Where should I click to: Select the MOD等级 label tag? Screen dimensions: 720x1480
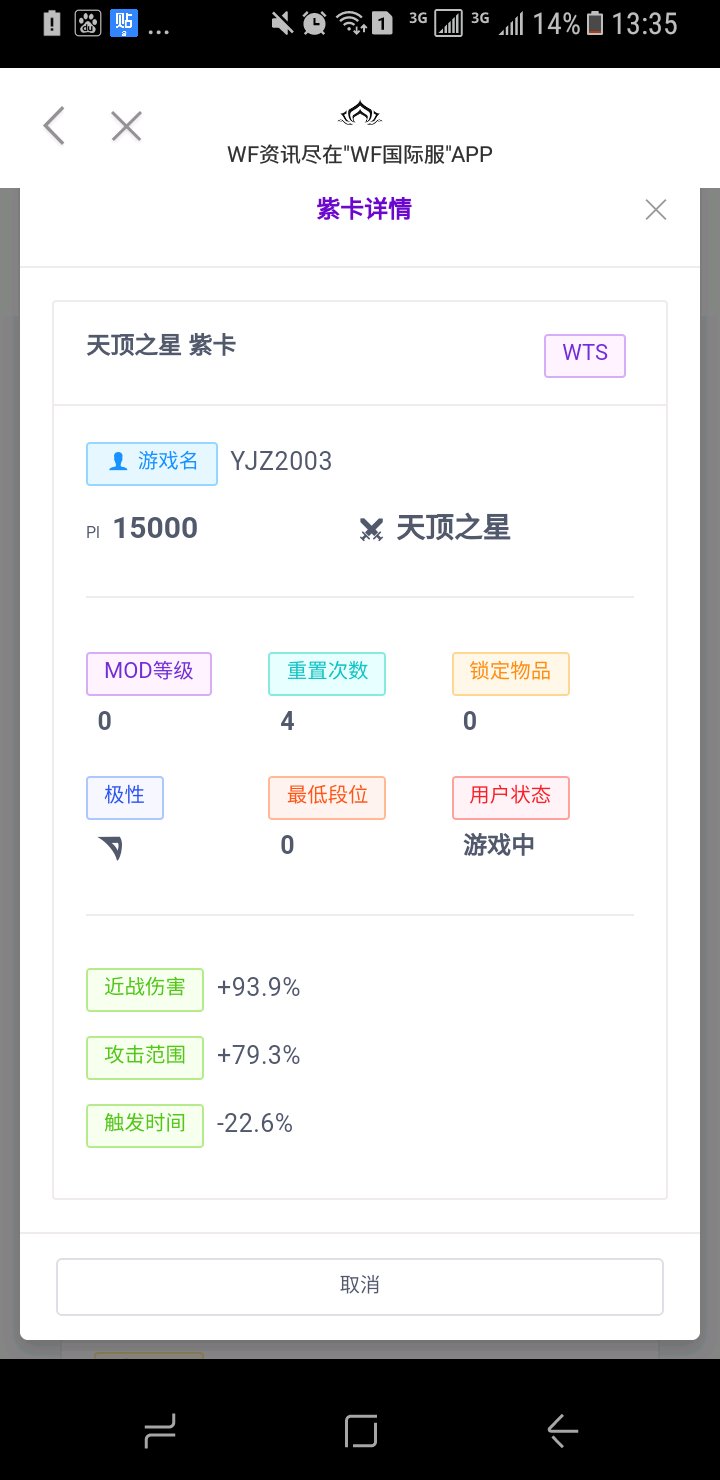(149, 672)
